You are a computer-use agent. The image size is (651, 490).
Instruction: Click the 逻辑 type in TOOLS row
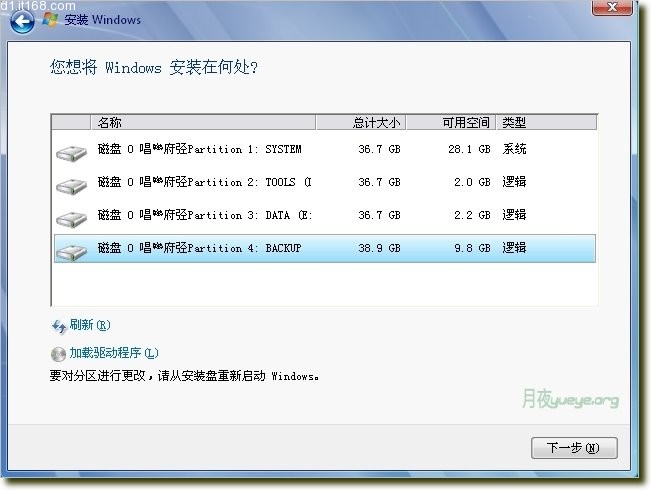[514, 181]
